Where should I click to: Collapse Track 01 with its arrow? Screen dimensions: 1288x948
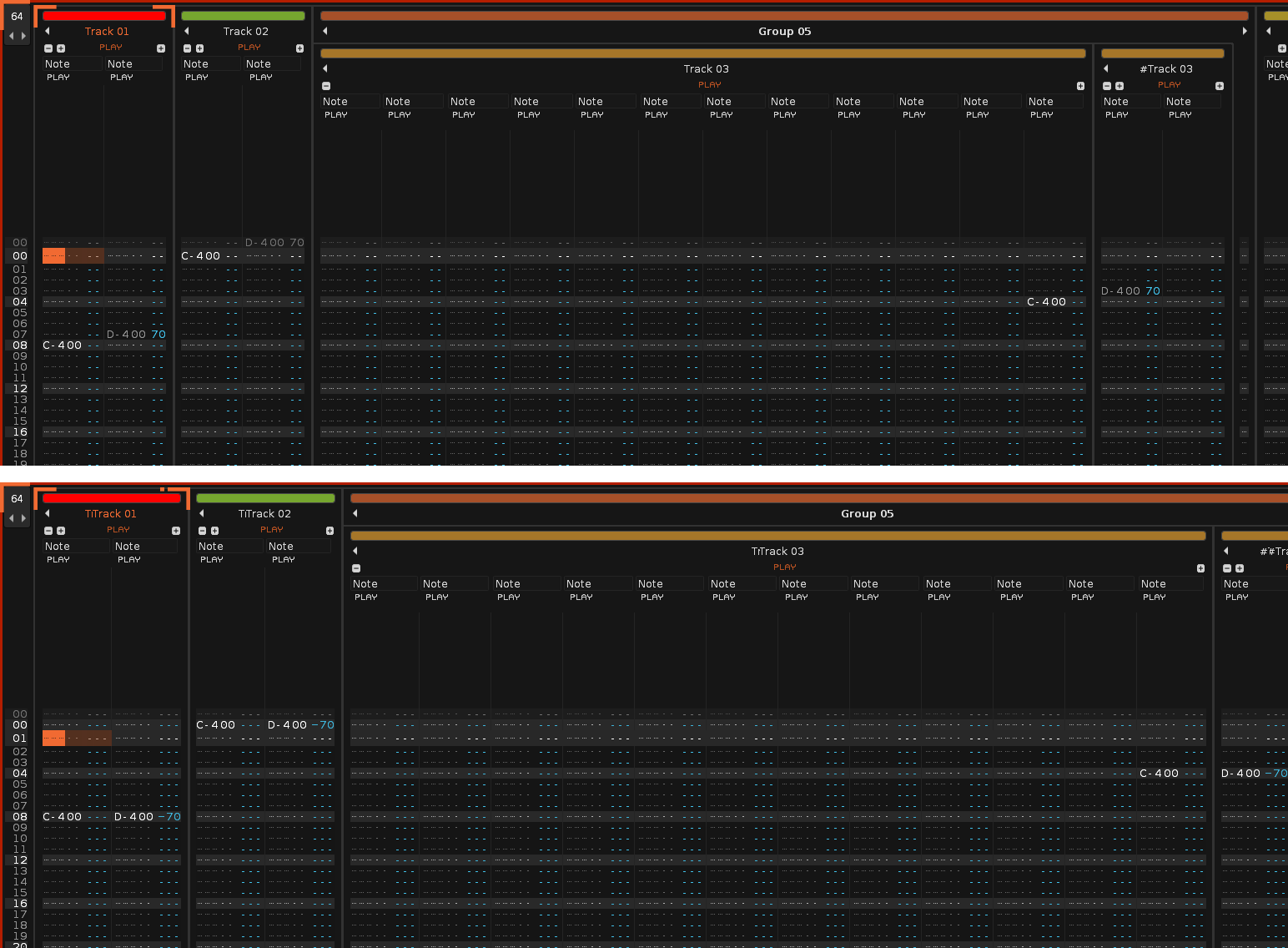(48, 31)
